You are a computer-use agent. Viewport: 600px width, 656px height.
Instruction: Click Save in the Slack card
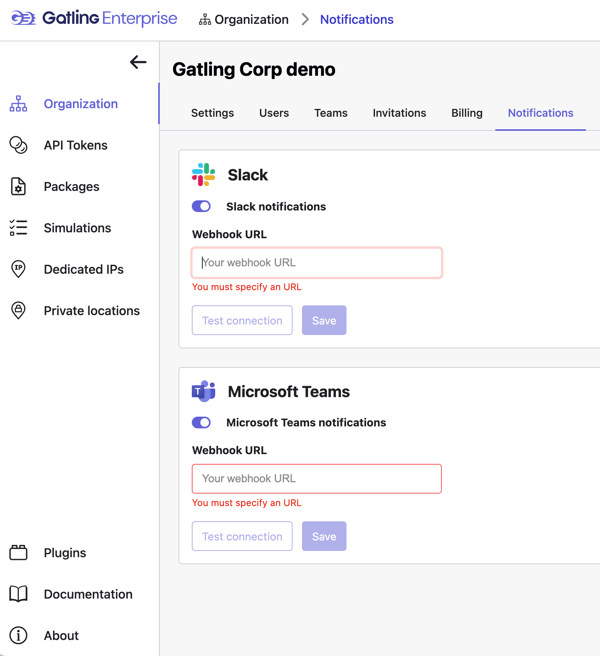click(324, 320)
